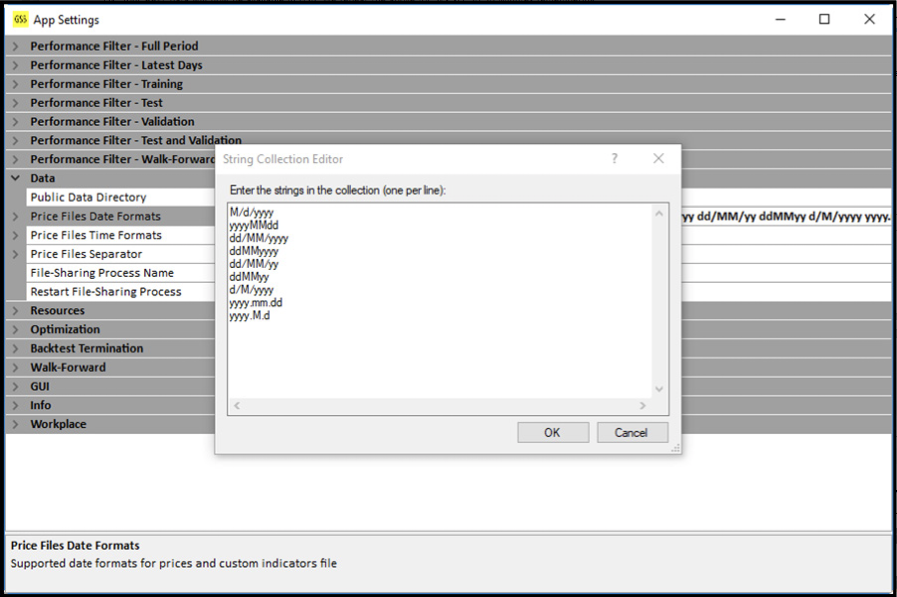Screen dimensions: 897x597
Task: Click the vertical scrollbar down arrow
Action: 658,389
